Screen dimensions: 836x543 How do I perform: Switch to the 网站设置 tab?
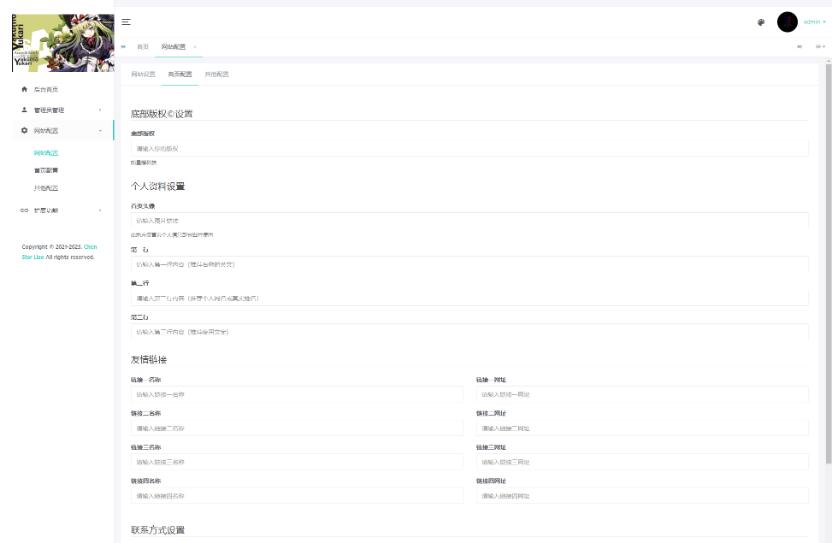tap(143, 74)
